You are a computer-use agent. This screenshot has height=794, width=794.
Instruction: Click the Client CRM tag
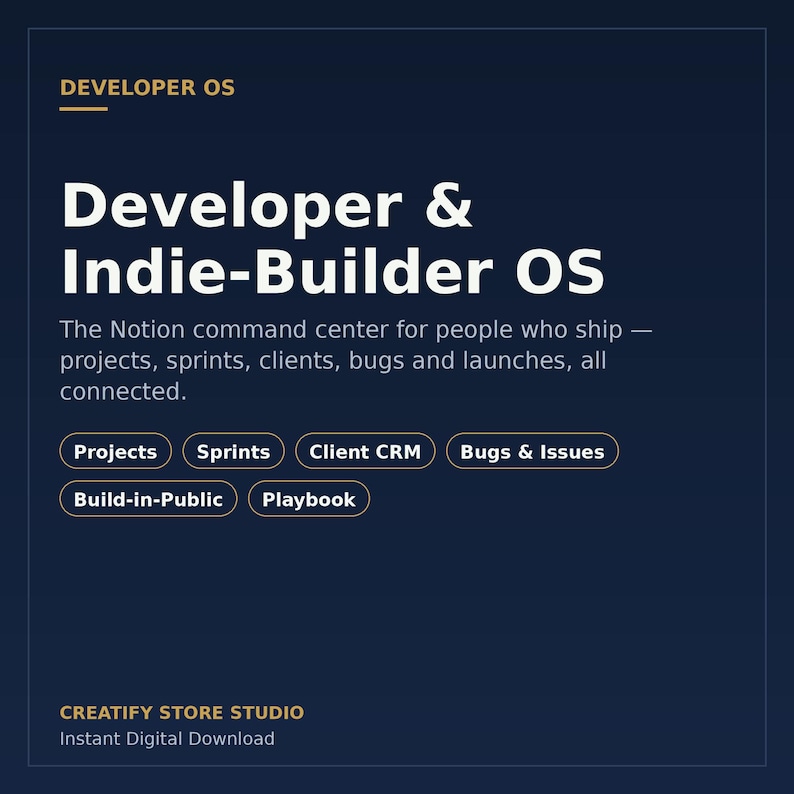click(x=365, y=451)
